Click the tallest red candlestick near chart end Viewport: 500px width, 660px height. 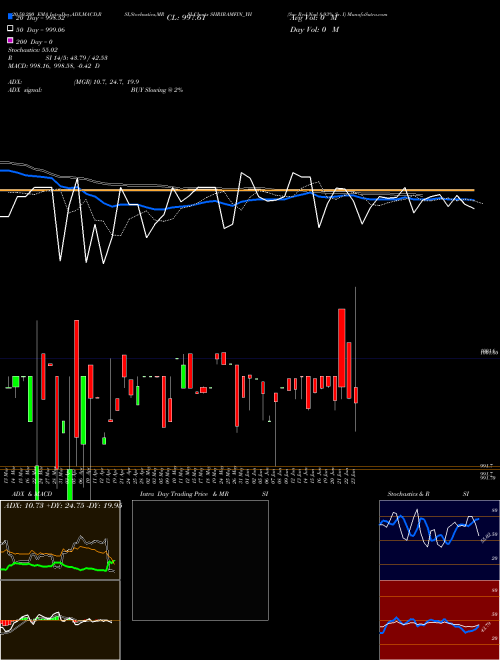point(342,348)
